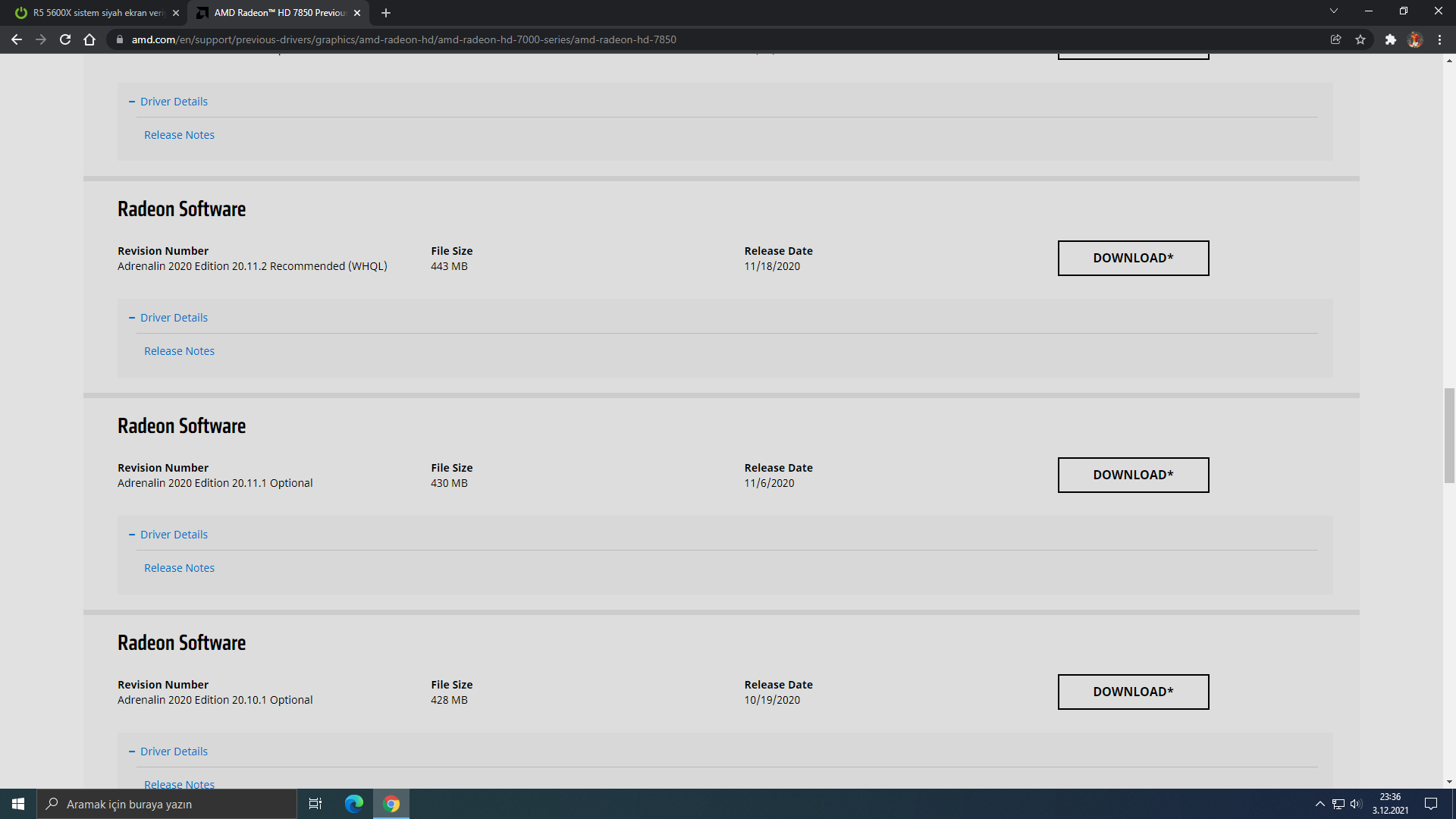Screen dimensions: 1456x819
Task: Switch to R5 5600X sistem tab
Action: pos(97,13)
